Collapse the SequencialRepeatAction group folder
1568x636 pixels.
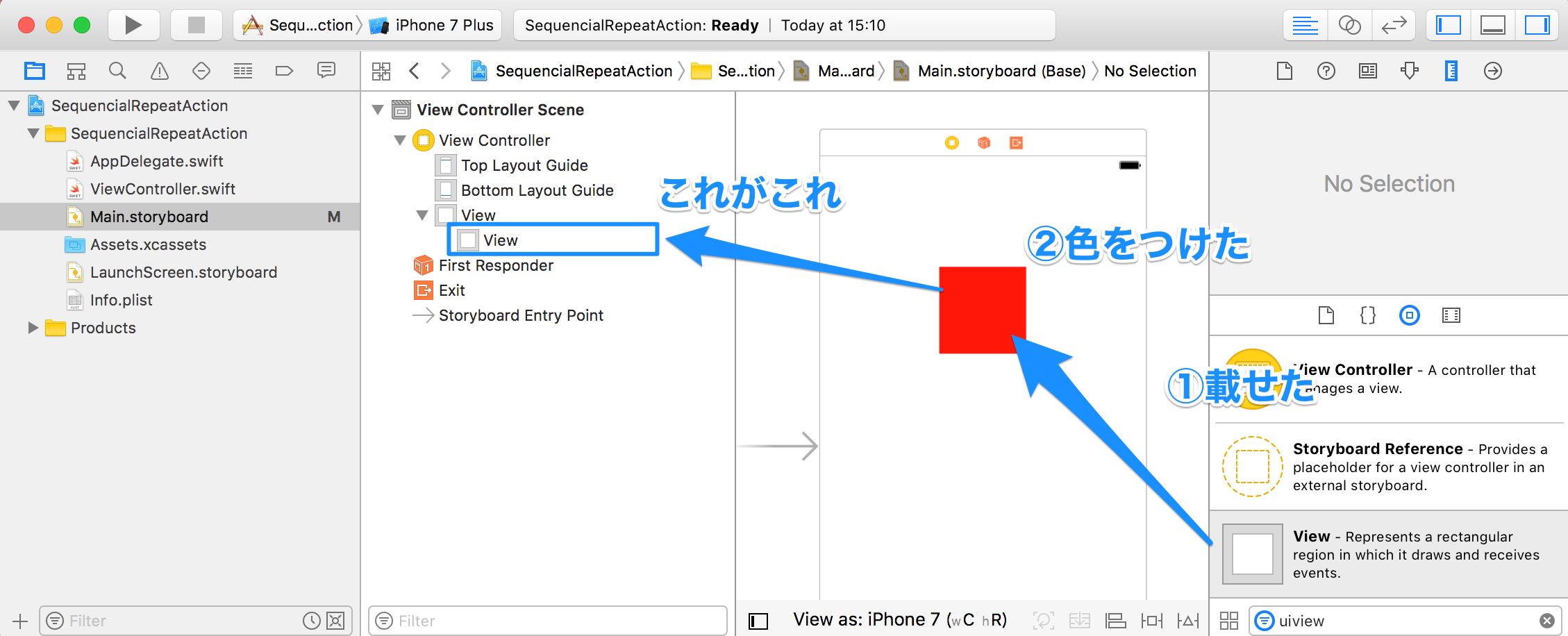coord(33,133)
